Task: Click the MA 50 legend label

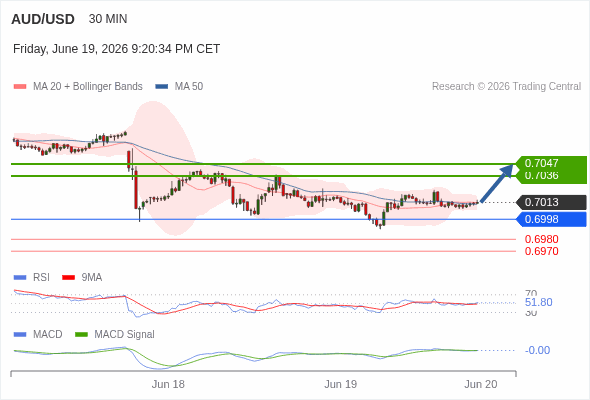Action: pos(189,87)
